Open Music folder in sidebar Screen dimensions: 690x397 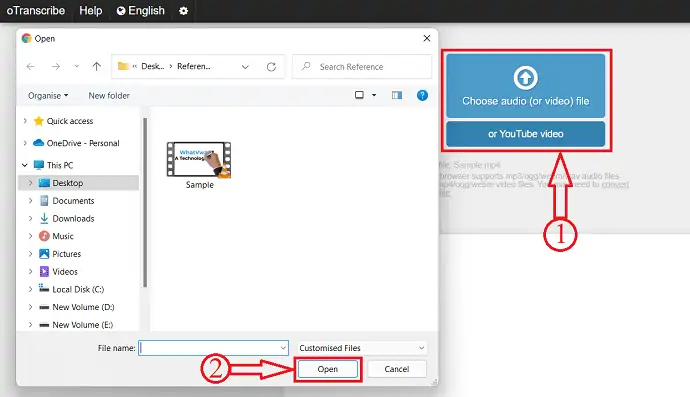[62, 236]
